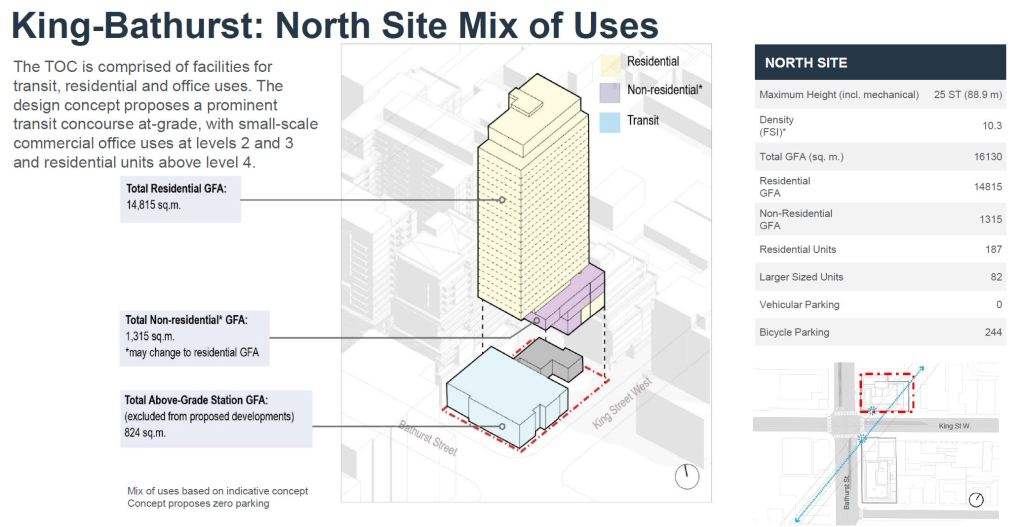Click the callout dot on the blue transit block
The width and height of the screenshot is (1024, 527).
tap(502, 424)
